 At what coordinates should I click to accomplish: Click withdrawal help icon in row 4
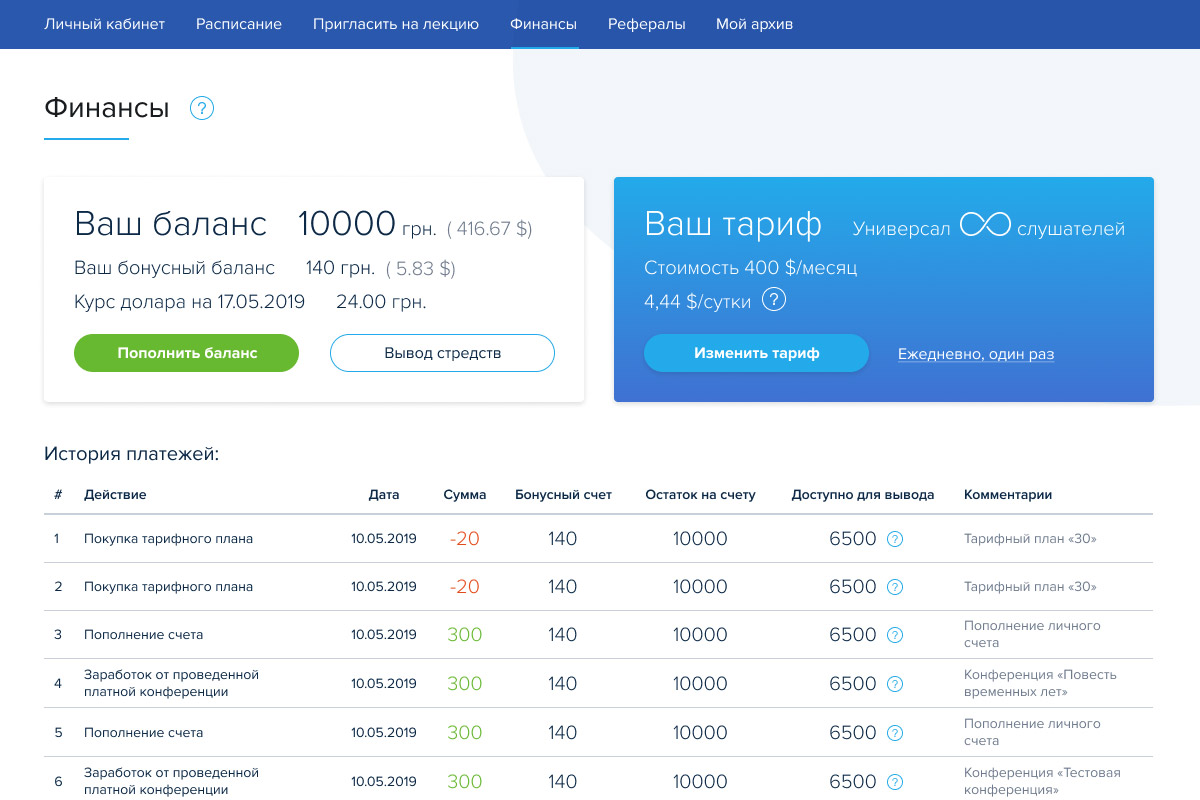[895, 684]
